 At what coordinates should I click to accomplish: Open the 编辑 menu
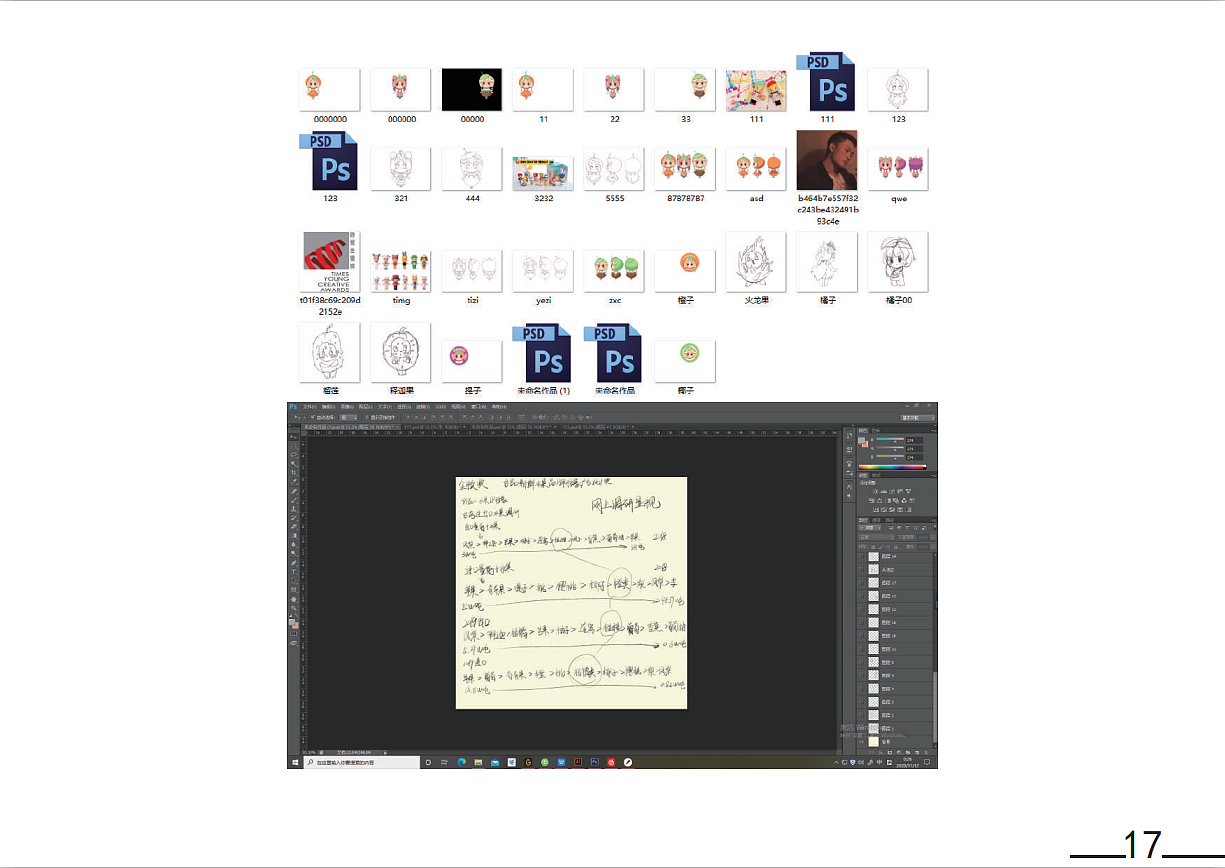329,406
